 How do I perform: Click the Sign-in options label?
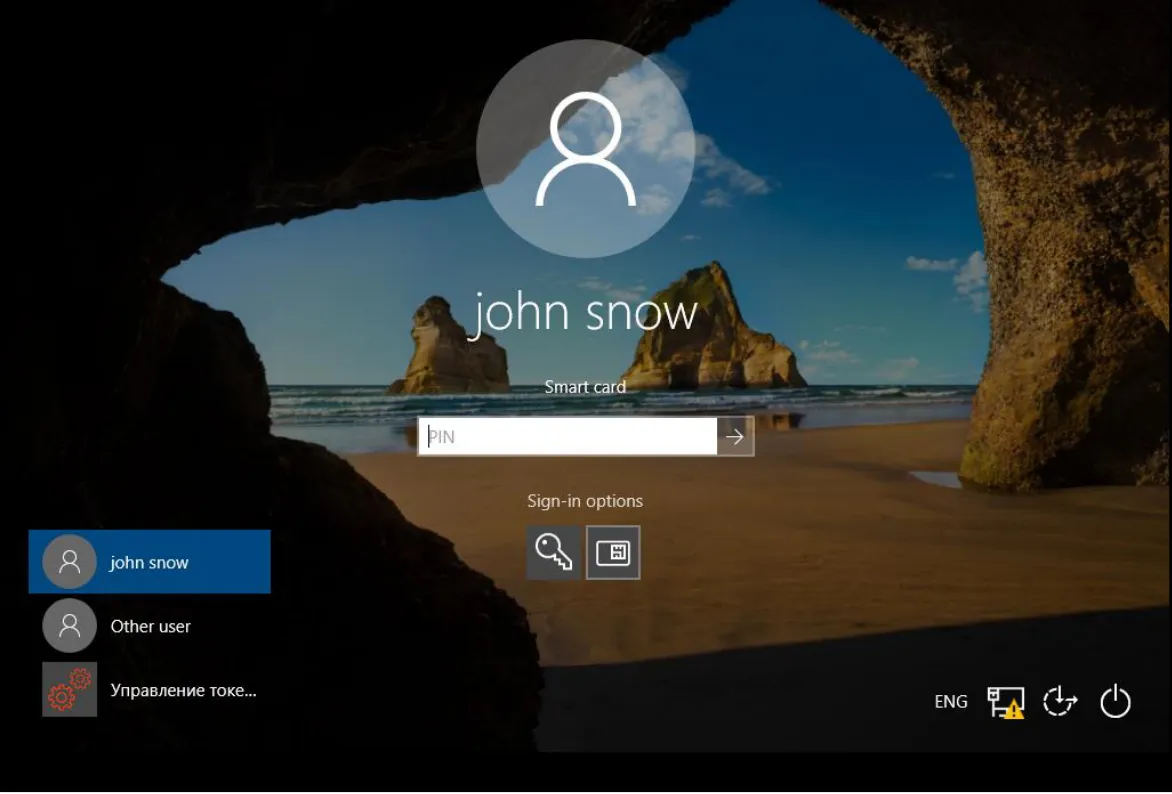tap(585, 501)
